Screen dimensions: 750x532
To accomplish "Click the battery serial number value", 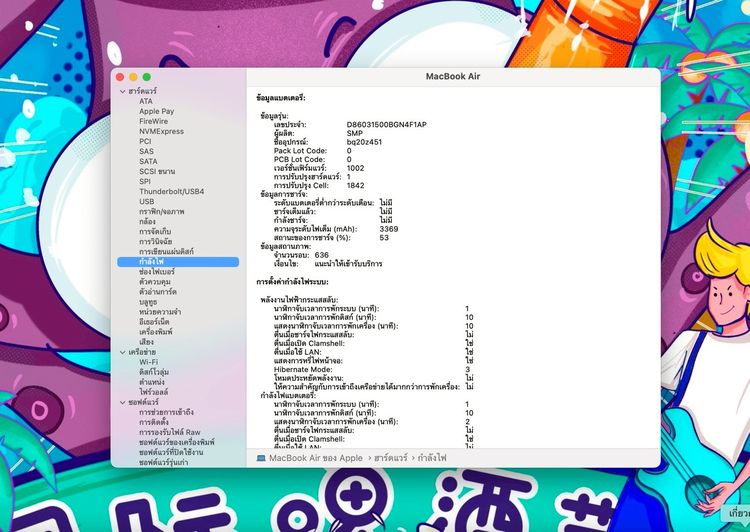I will [x=386, y=124].
